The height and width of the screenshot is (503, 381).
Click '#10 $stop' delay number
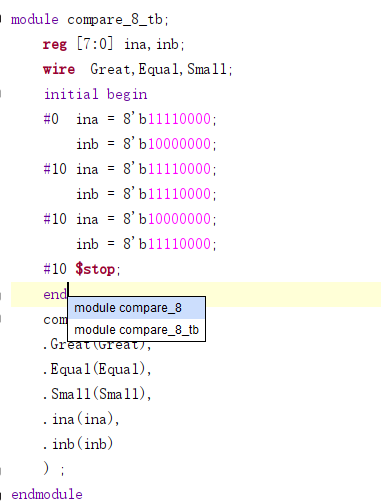point(55,269)
